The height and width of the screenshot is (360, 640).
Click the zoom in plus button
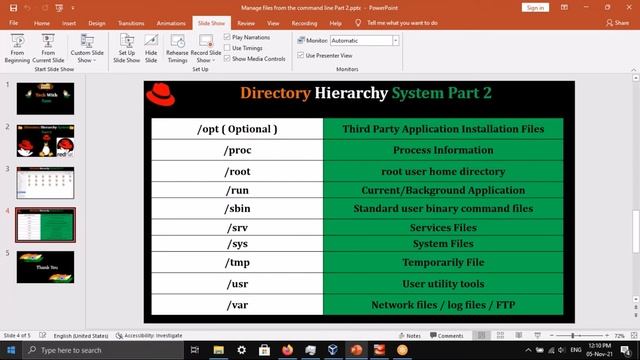point(607,336)
